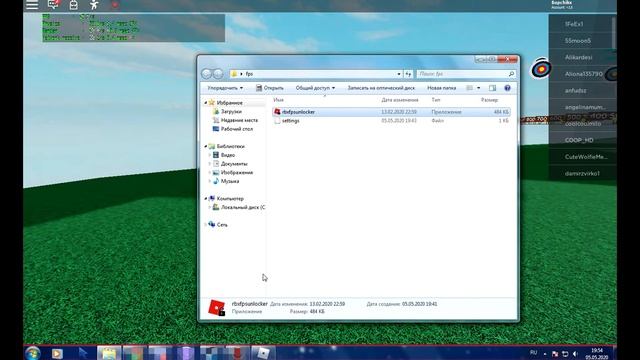
Task: Open the Видео library
Action: (x=228, y=155)
